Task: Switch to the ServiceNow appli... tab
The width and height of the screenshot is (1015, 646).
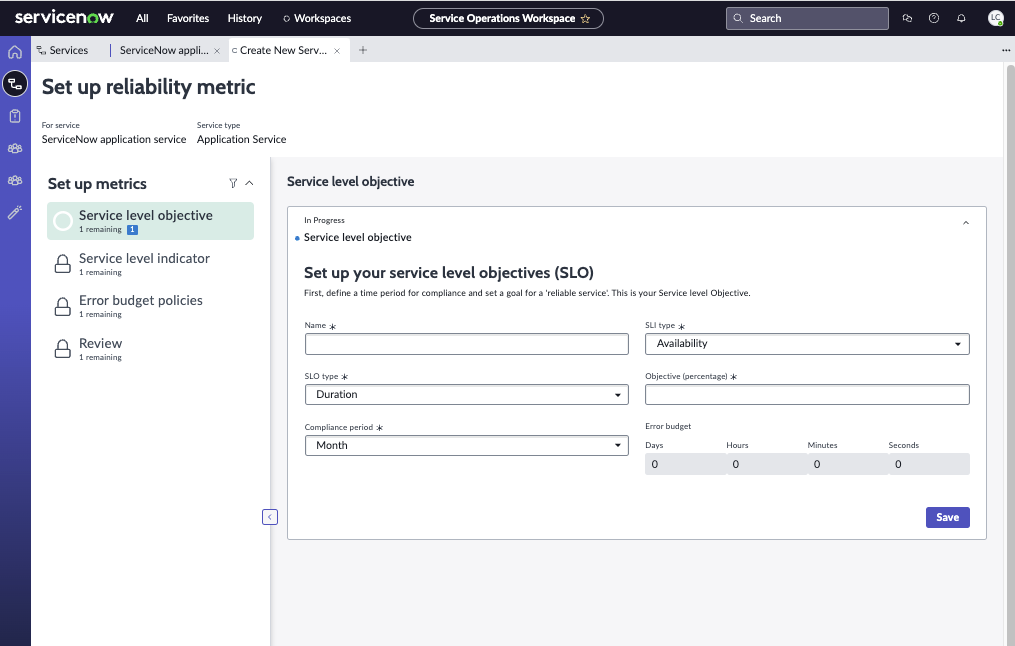Action: pos(164,50)
